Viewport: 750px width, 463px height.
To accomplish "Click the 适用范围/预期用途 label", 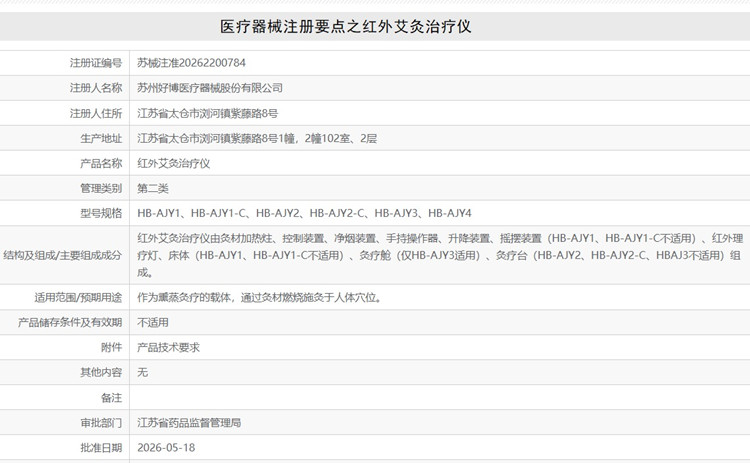I will [78, 298].
